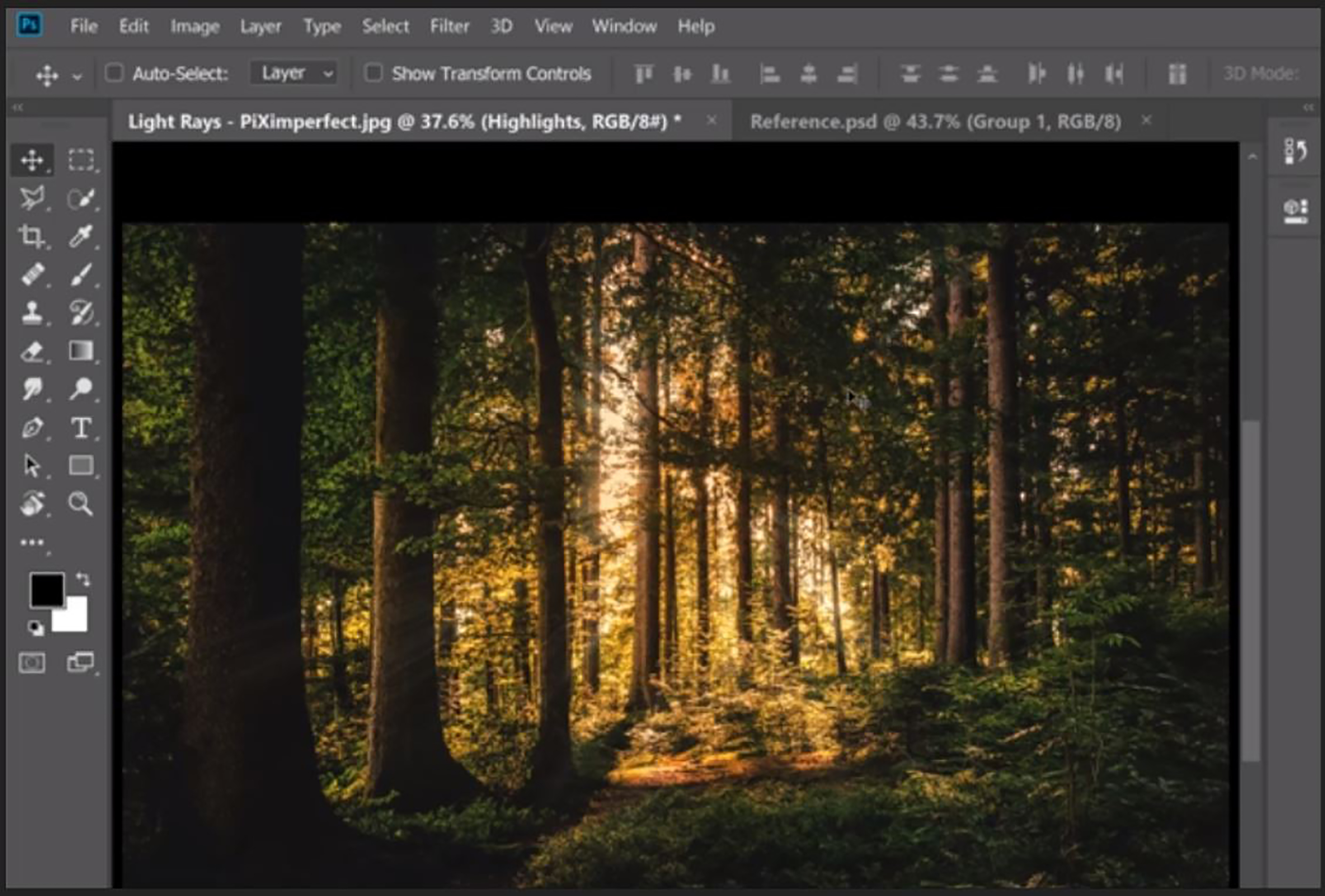Open the Auto-Select Layer dropdown
Viewport: 1325px width, 896px height.
click(x=295, y=73)
